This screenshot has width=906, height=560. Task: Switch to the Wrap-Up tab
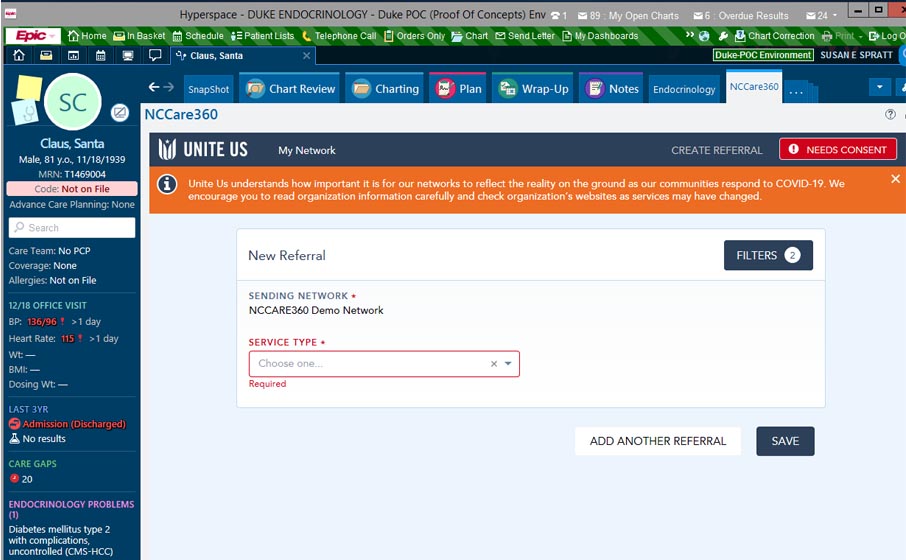pos(533,89)
